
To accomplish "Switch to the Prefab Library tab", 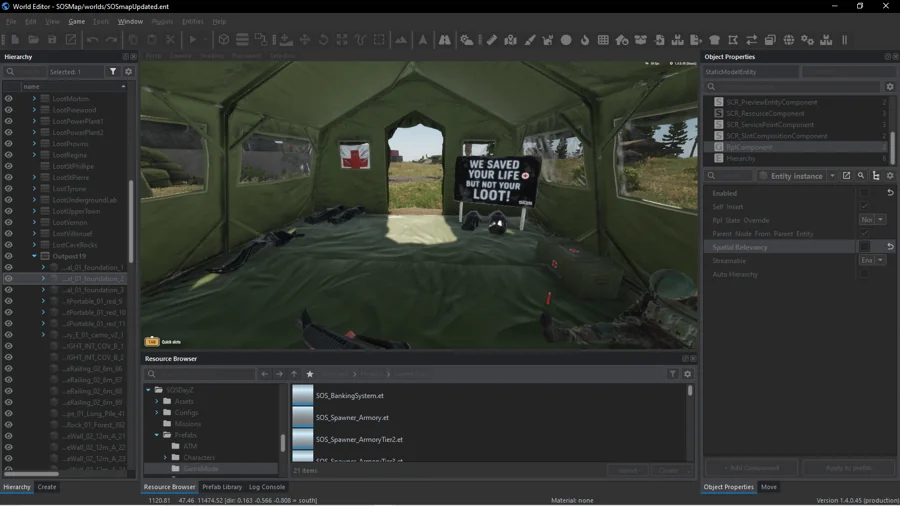I will (222, 486).
